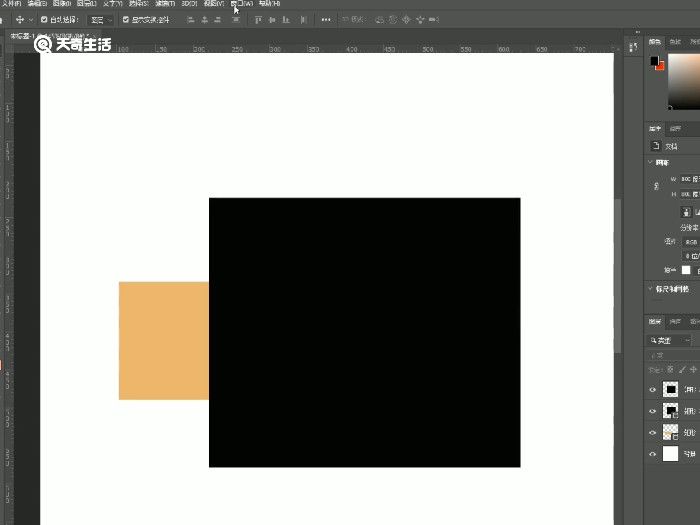
Task: Open the Filter menu
Action: point(165,4)
